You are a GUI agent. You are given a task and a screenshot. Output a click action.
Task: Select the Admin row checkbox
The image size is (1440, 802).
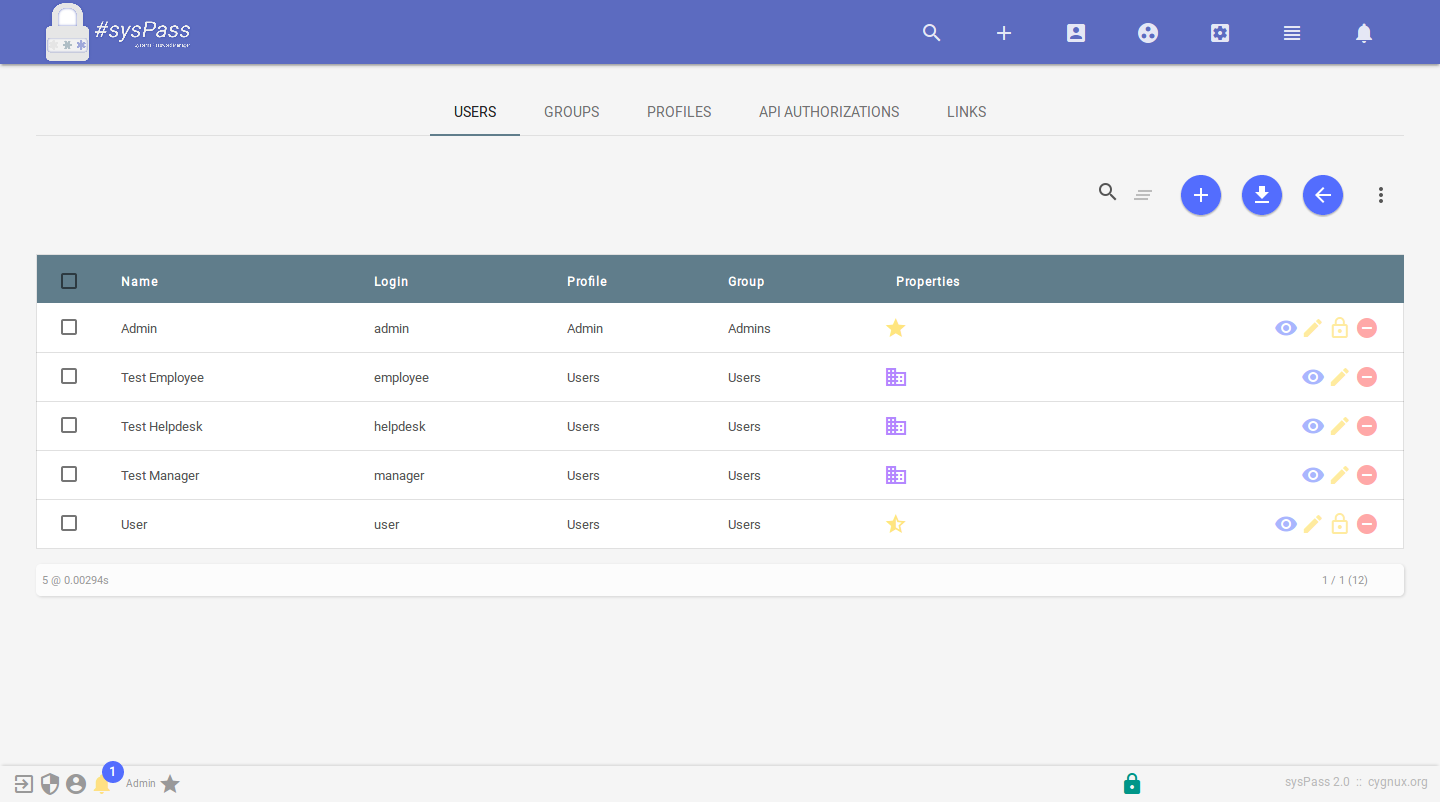[69, 327]
